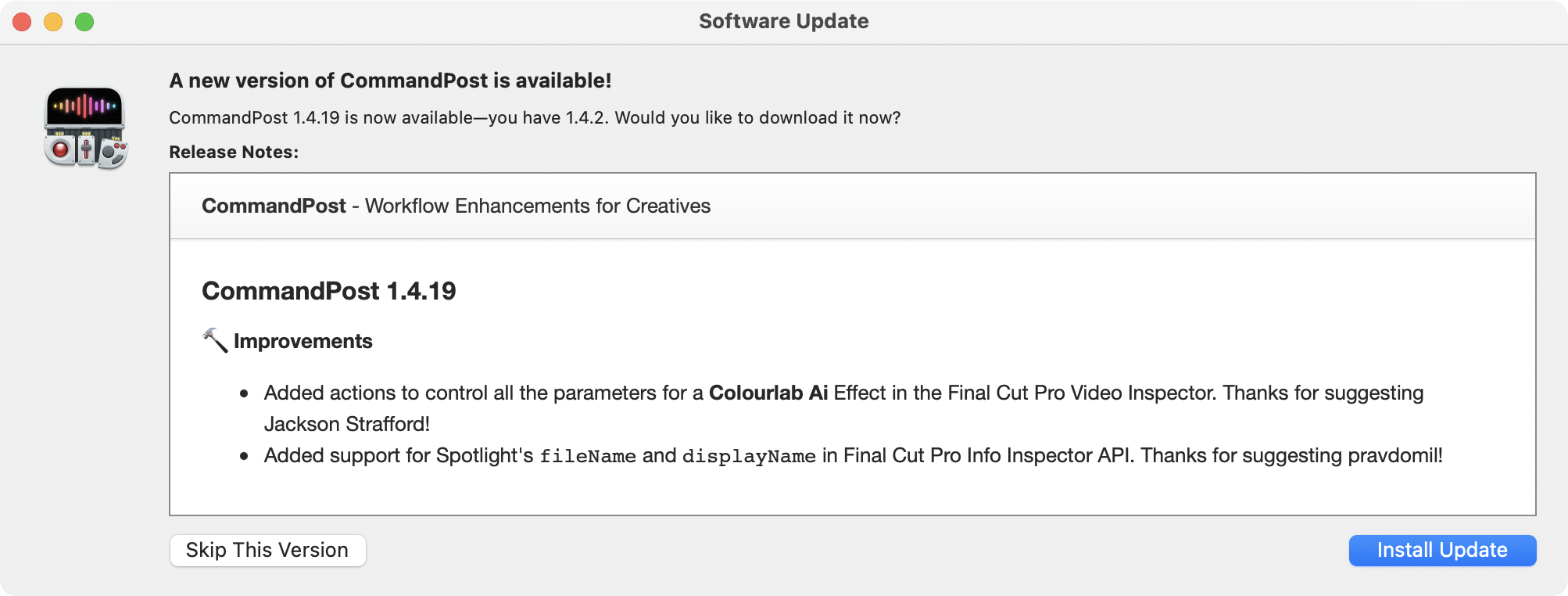Click the 'fileName' code text
Screen dimensions: 1568x596
(587, 456)
